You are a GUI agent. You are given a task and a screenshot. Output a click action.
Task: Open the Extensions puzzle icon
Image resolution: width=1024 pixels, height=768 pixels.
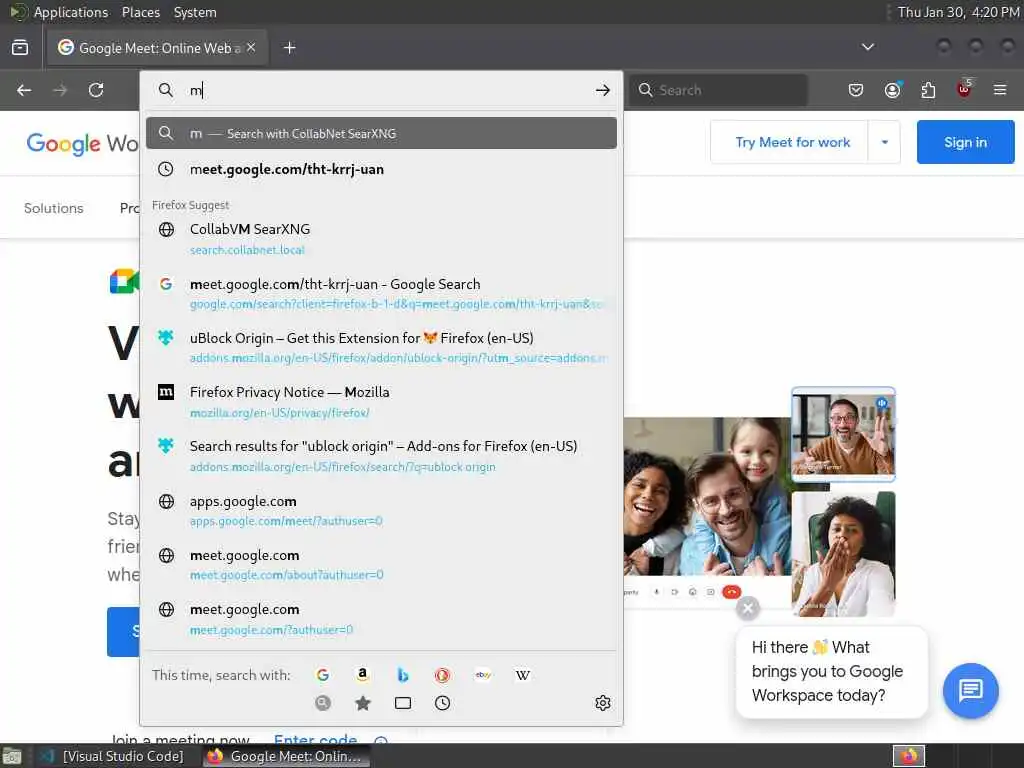click(928, 90)
